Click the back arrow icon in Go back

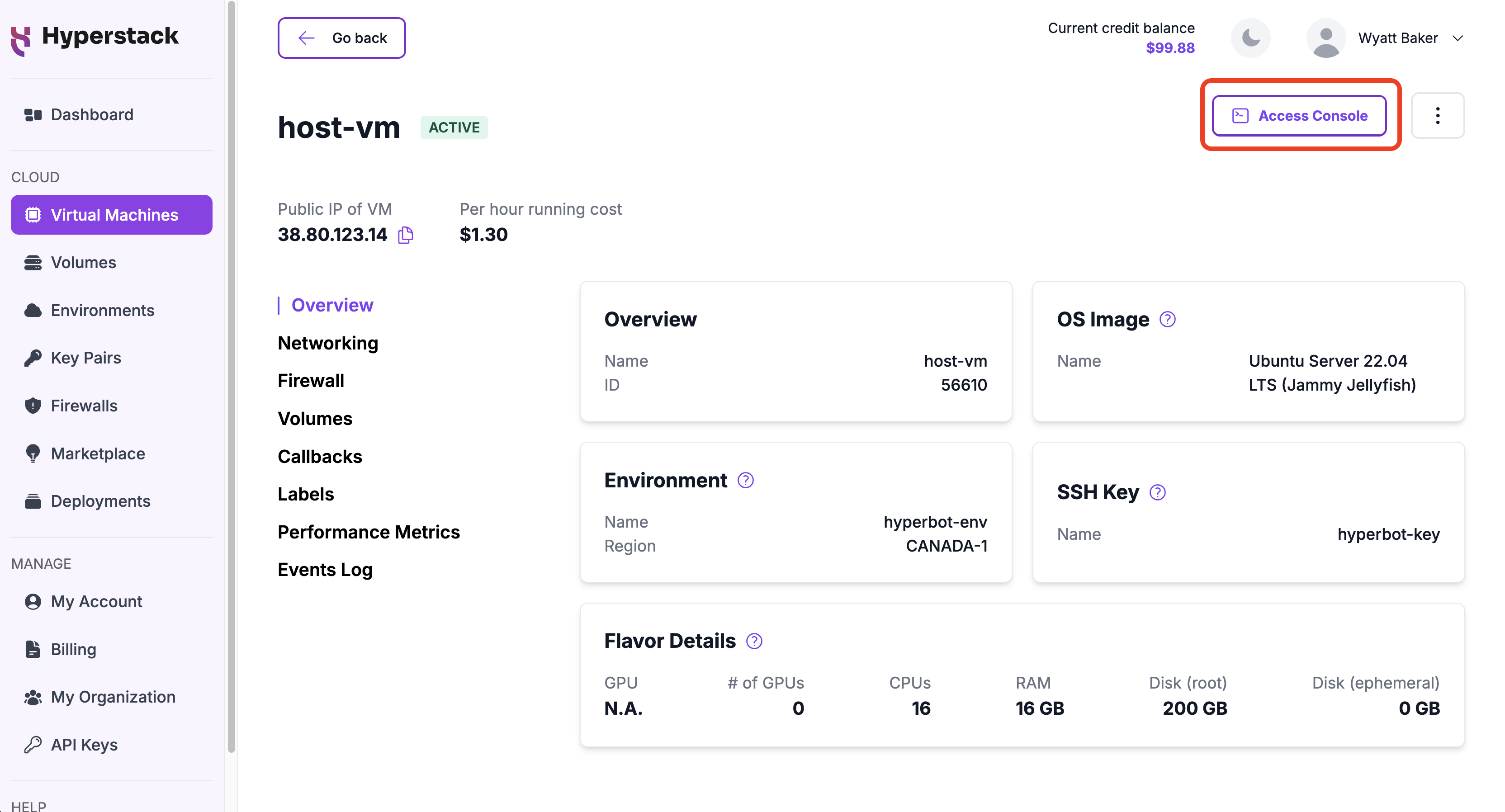click(x=307, y=38)
